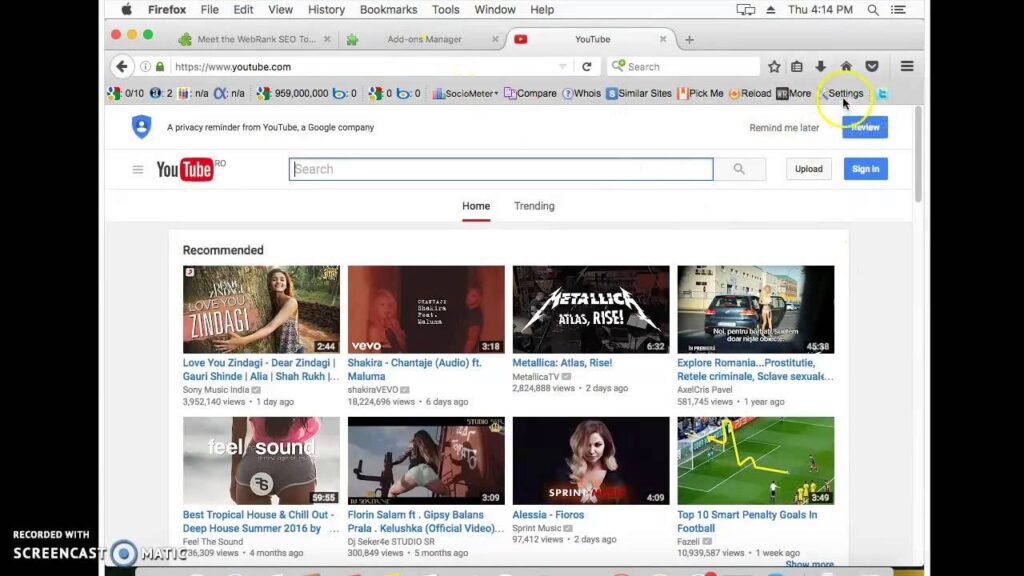Open Similar Sites from WebRank toolbar
Viewport: 1024px width, 576px height.
pyautogui.click(x=639, y=93)
